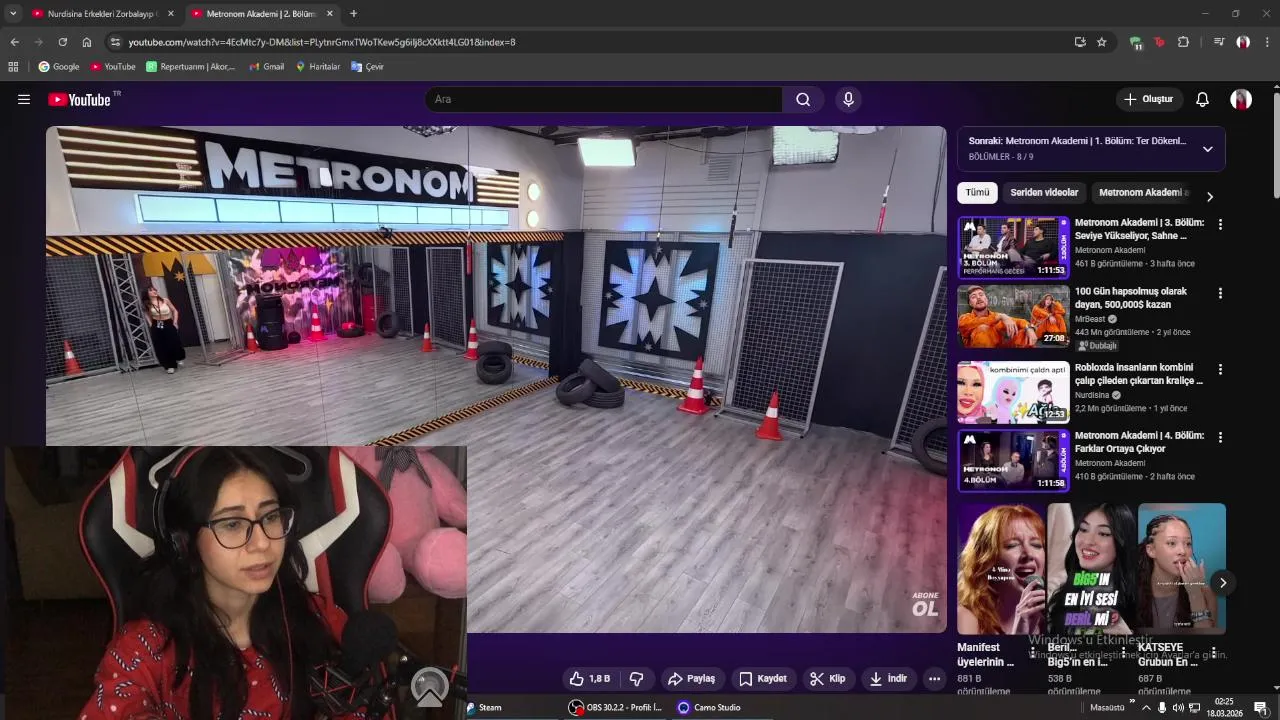Open Robloxda insanların kombini video thumbnail
This screenshot has width=1280, height=720.
pyautogui.click(x=1013, y=392)
